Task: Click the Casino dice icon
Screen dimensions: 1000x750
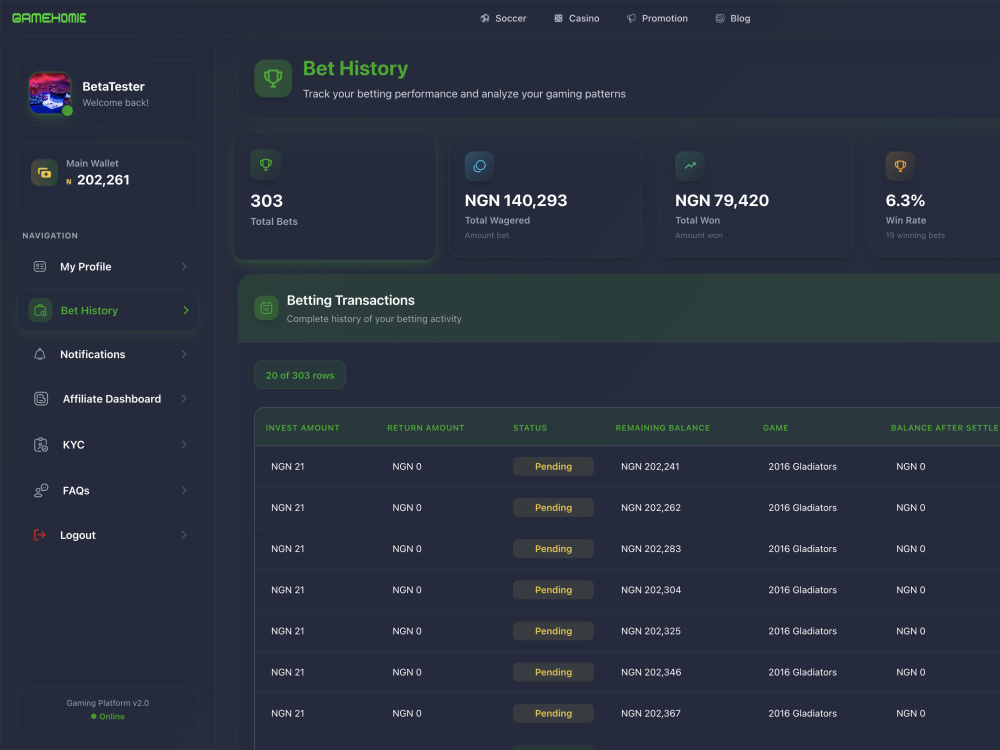Action: pyautogui.click(x=558, y=18)
